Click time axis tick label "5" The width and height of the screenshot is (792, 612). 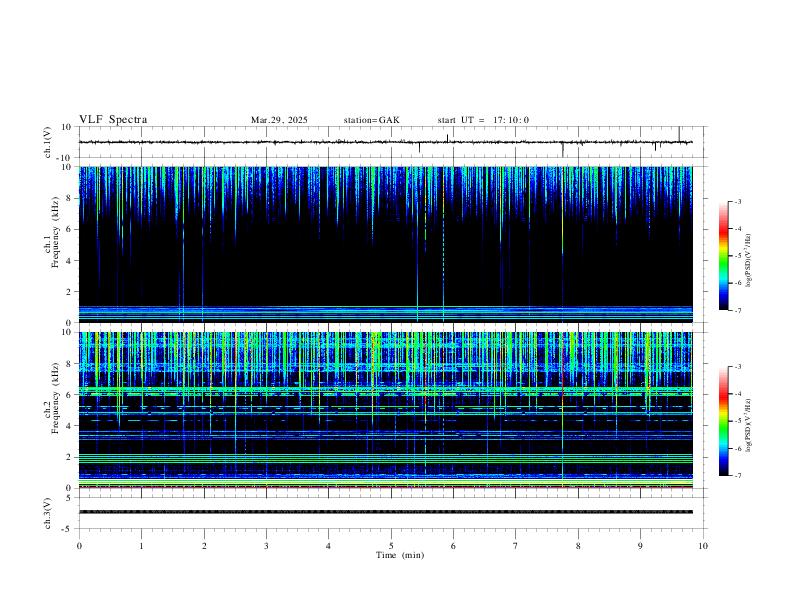coord(391,546)
